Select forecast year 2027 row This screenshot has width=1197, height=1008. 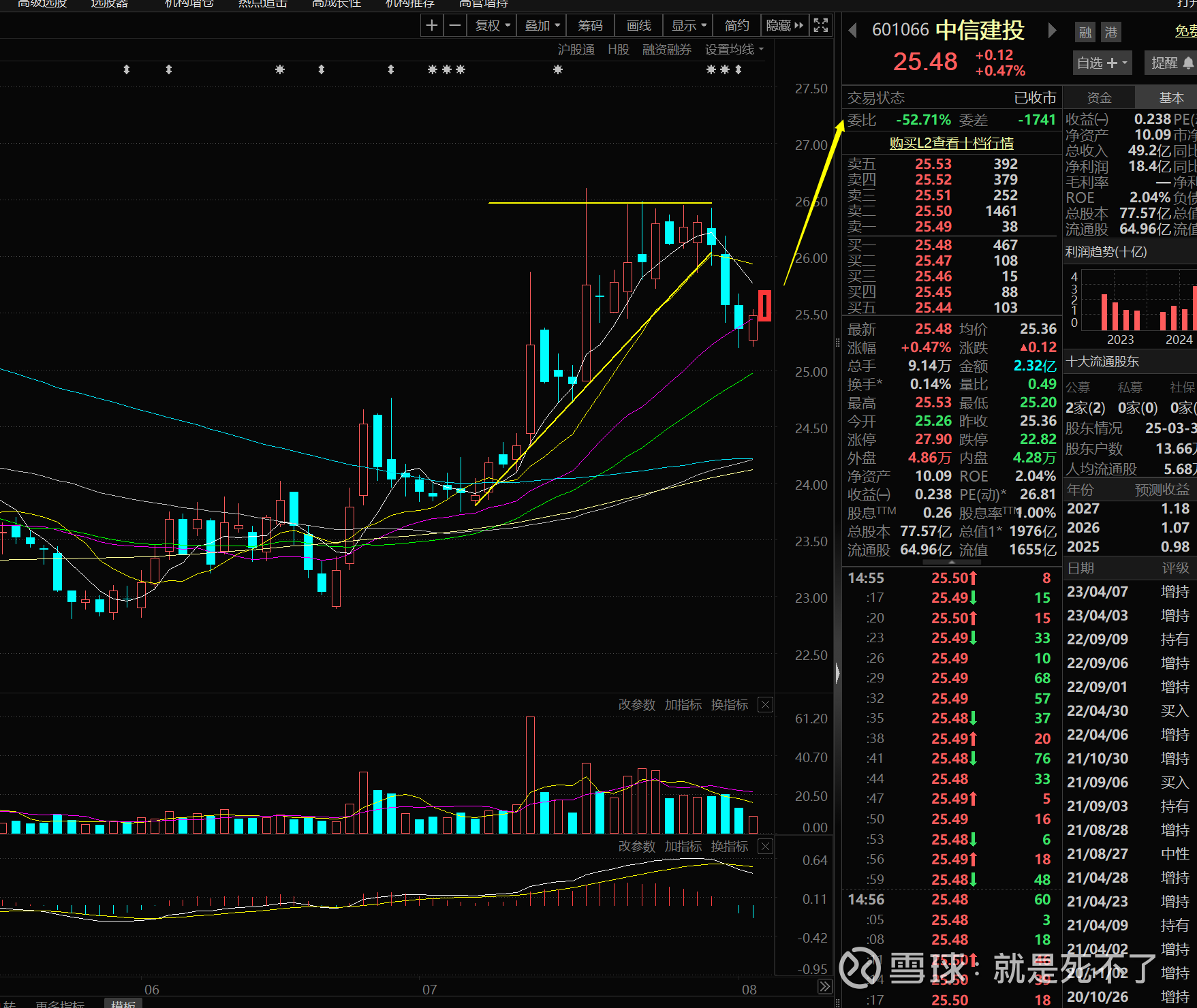[x=1130, y=509]
